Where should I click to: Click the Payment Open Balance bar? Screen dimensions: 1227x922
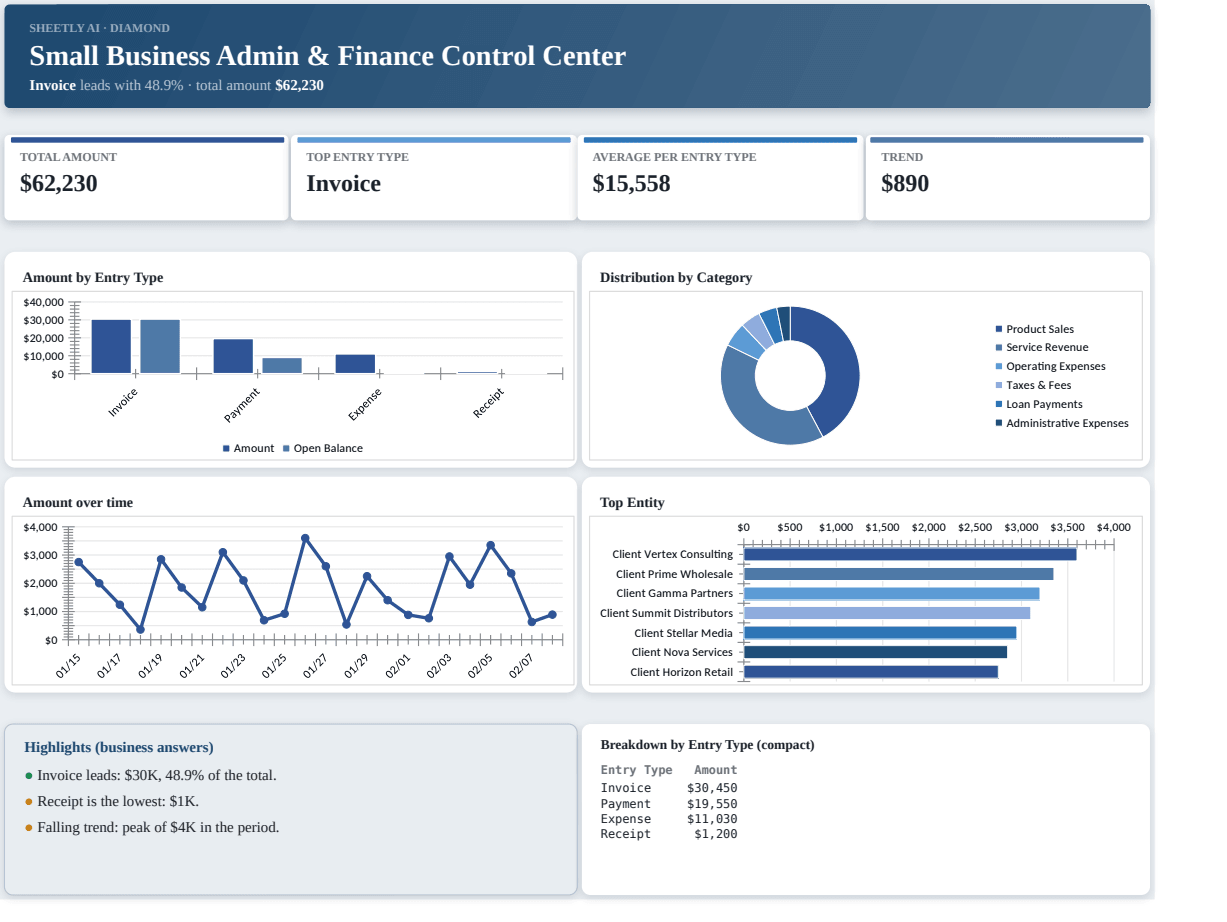point(282,366)
